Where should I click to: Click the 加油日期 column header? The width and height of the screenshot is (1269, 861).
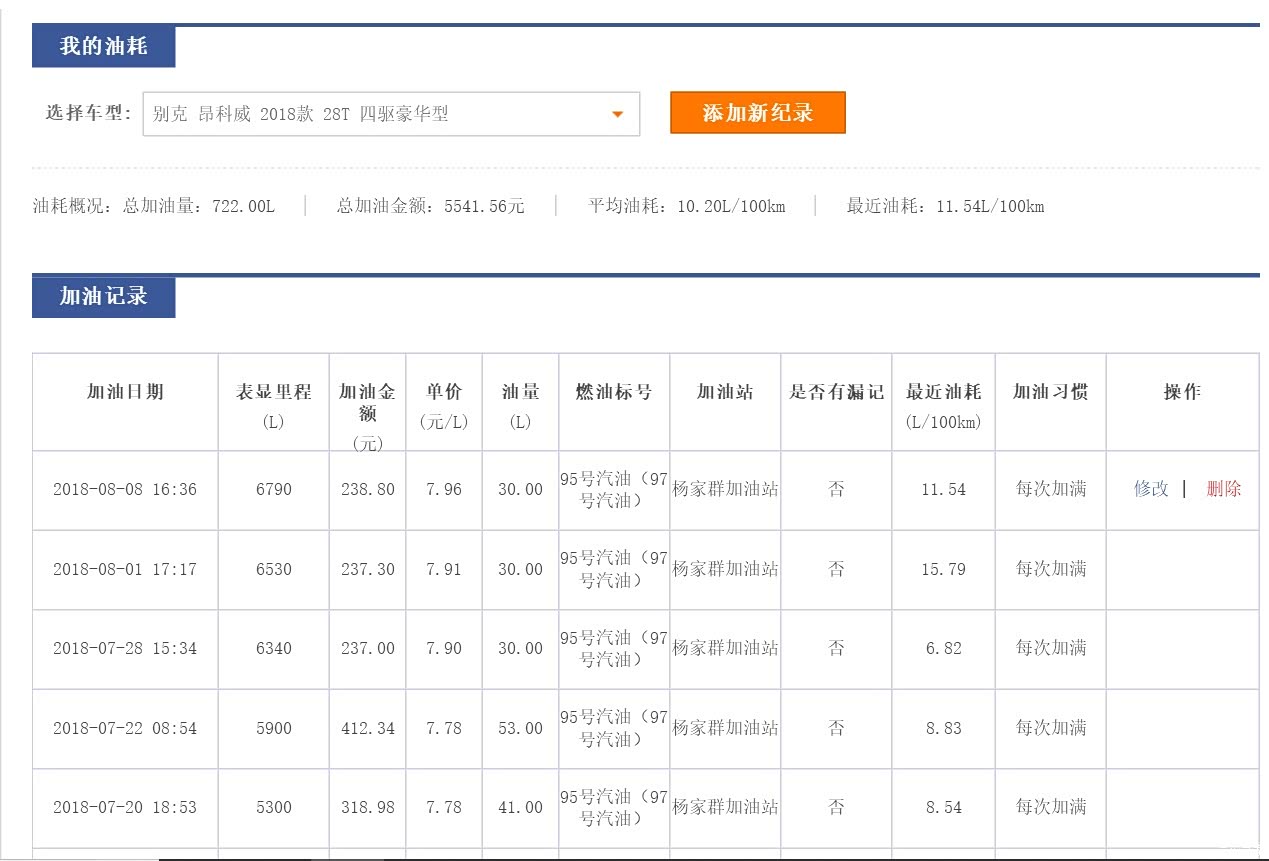pyautogui.click(x=125, y=392)
